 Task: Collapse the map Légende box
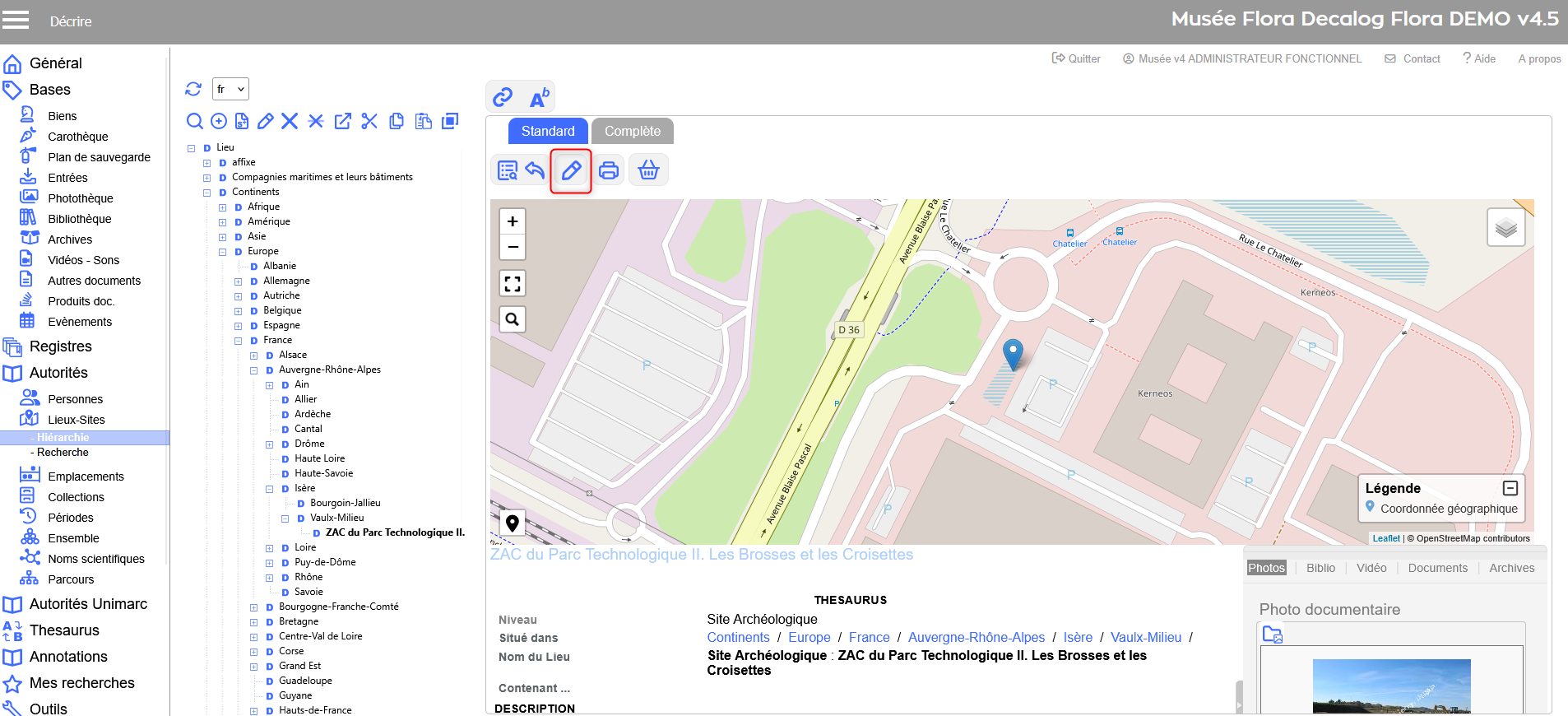pos(1510,488)
